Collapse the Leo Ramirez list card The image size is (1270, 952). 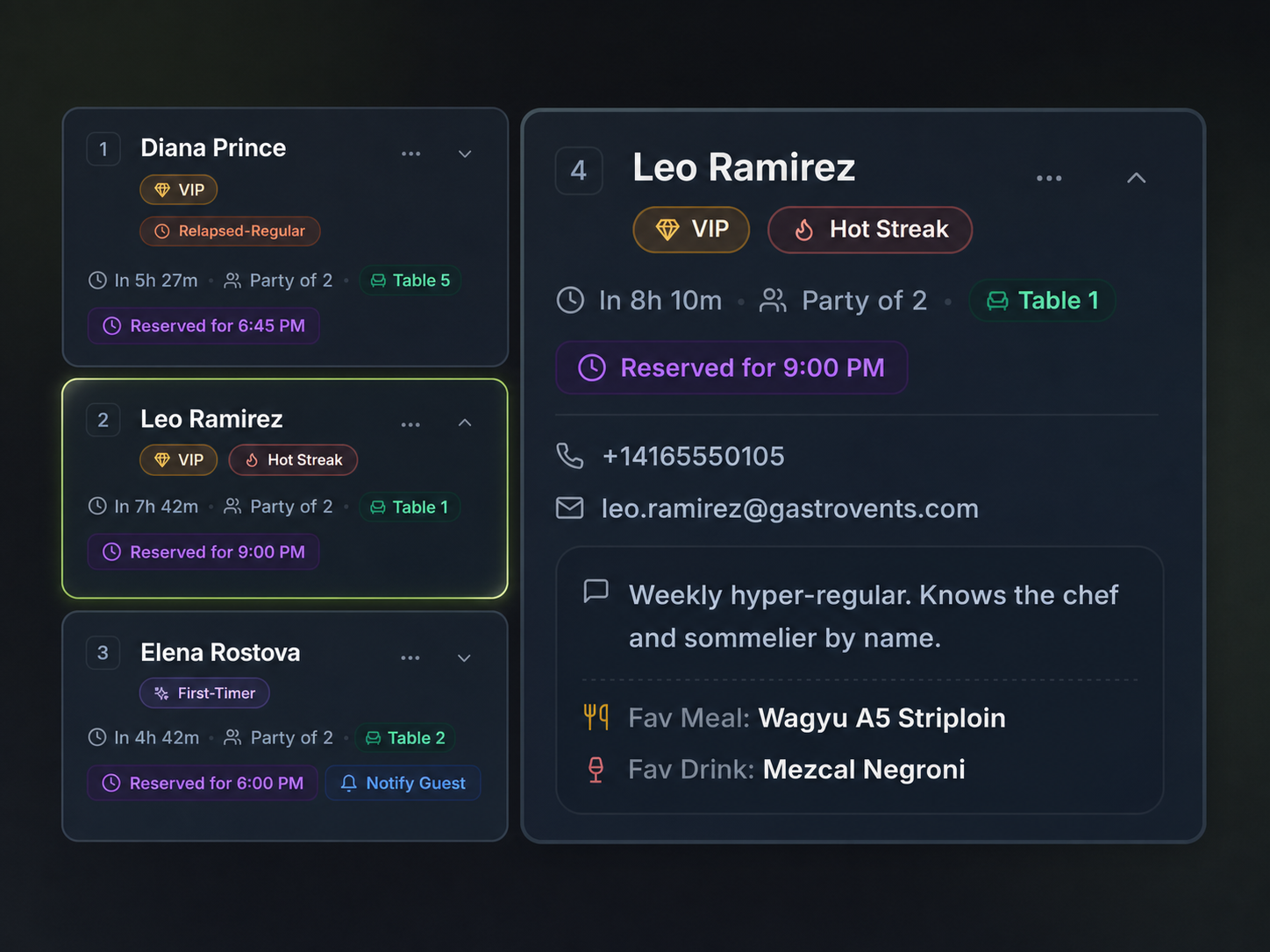click(465, 423)
